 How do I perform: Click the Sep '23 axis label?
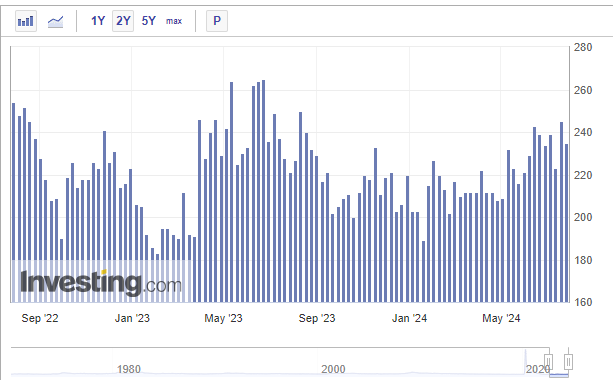point(317,318)
